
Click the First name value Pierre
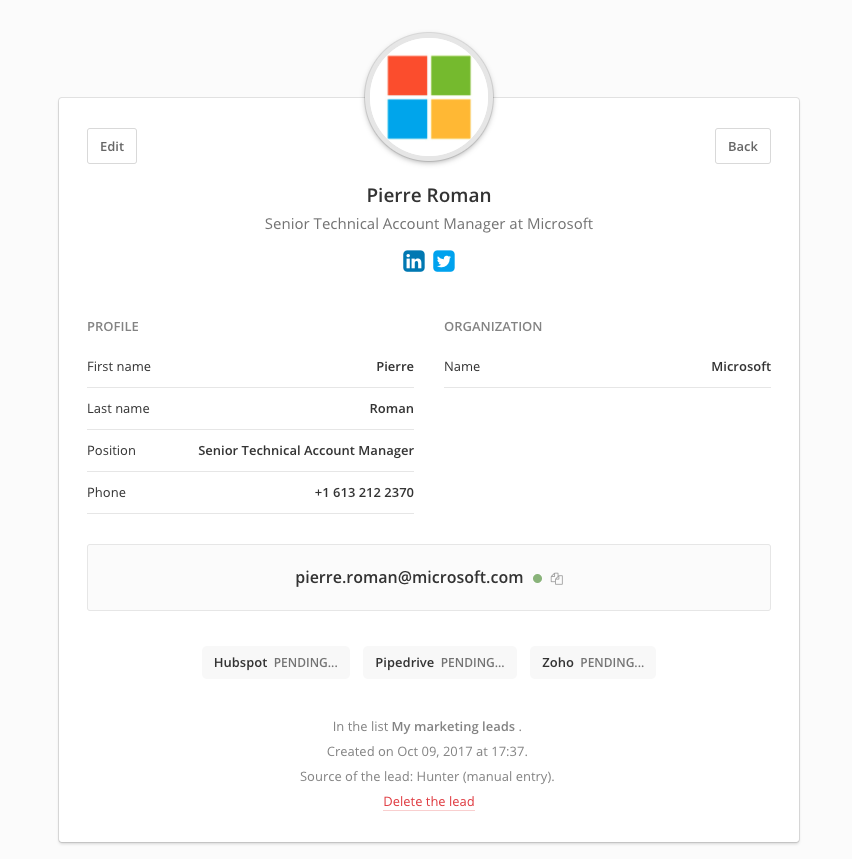pos(395,366)
